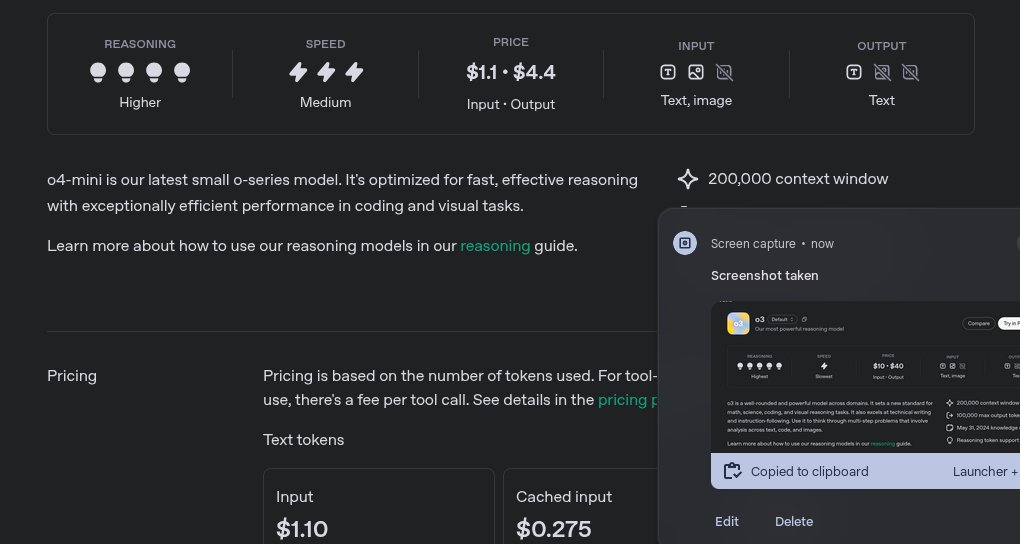Click the Copied to clipboard icon
Screen dimensions: 1020x544
point(732,471)
